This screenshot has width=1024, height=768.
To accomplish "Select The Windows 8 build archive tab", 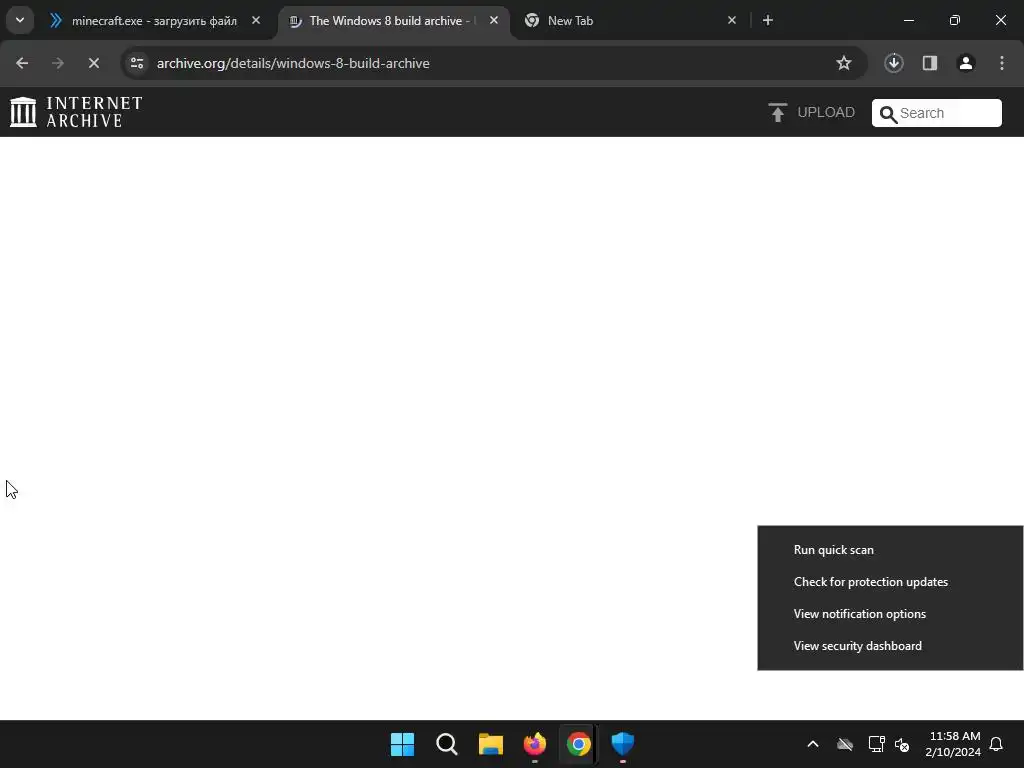I will click(x=394, y=21).
